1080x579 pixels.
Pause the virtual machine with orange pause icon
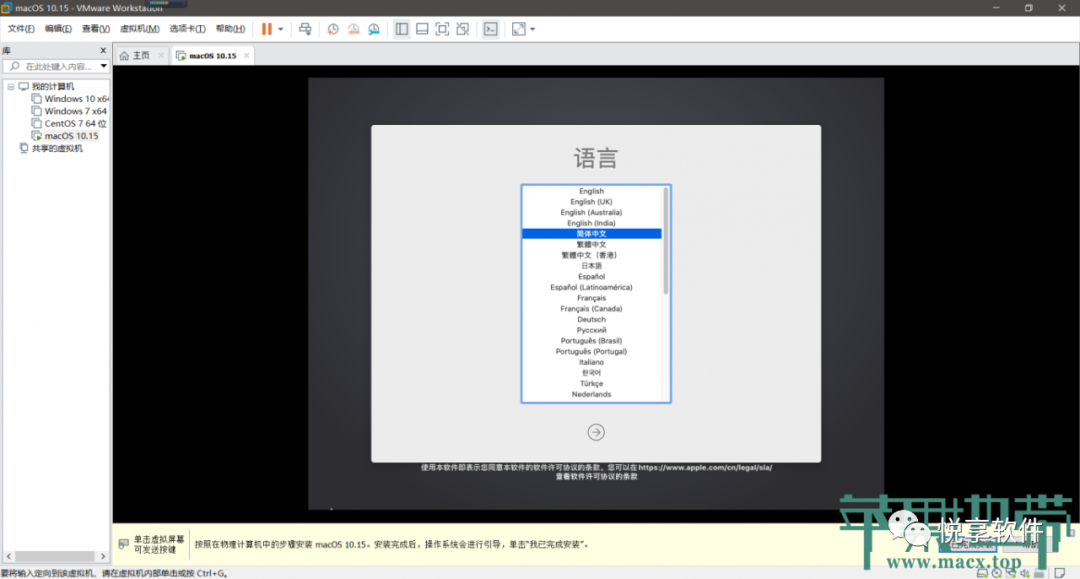point(267,29)
